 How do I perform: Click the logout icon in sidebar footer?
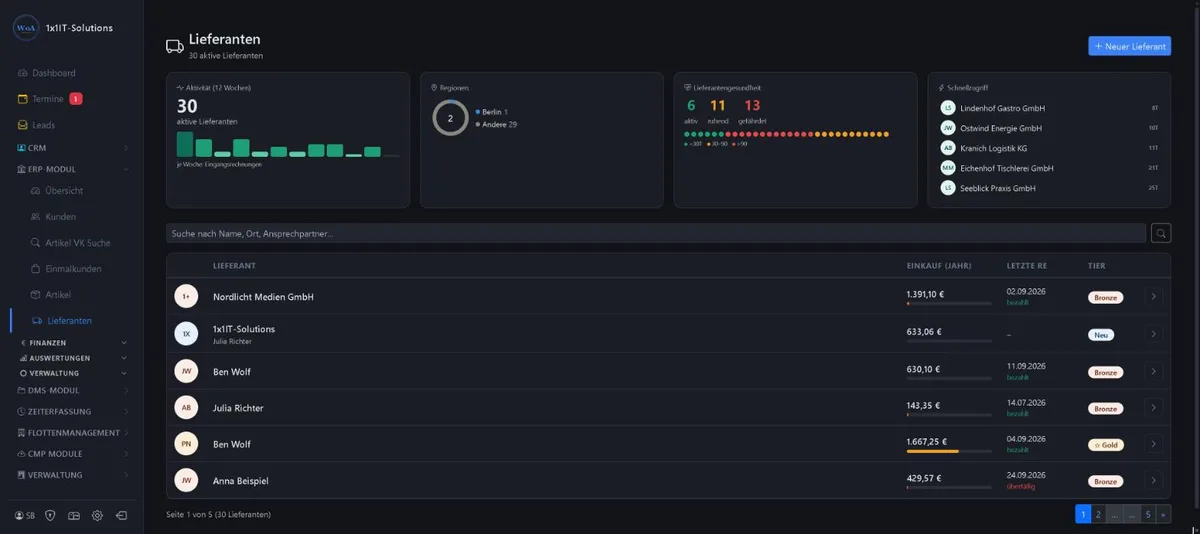tap(121, 515)
